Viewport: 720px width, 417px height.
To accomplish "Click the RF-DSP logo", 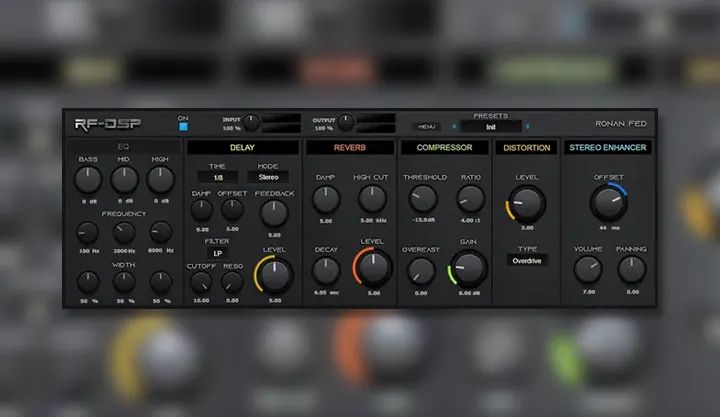I will 108,124.
